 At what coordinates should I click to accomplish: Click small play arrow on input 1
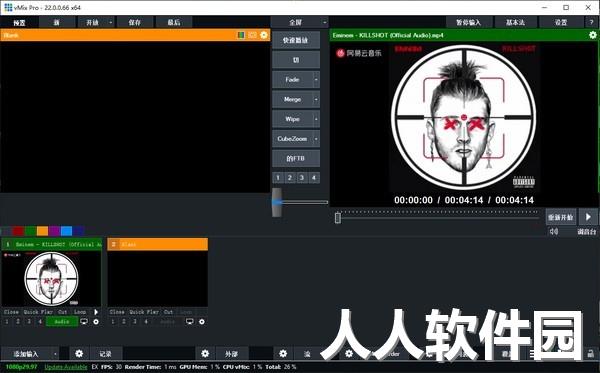[96, 312]
